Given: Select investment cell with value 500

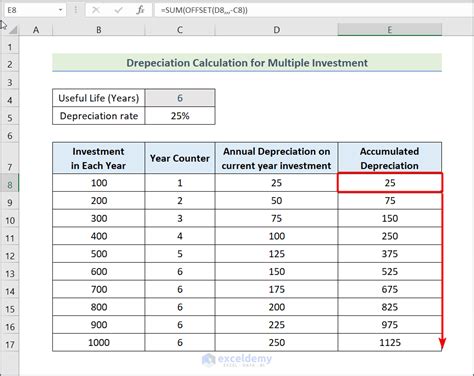Looking at the screenshot, I should (x=99, y=254).
